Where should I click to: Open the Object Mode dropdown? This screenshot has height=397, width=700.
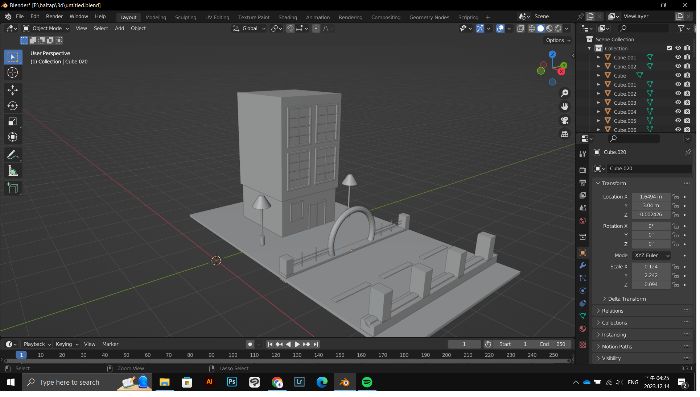tap(46, 29)
